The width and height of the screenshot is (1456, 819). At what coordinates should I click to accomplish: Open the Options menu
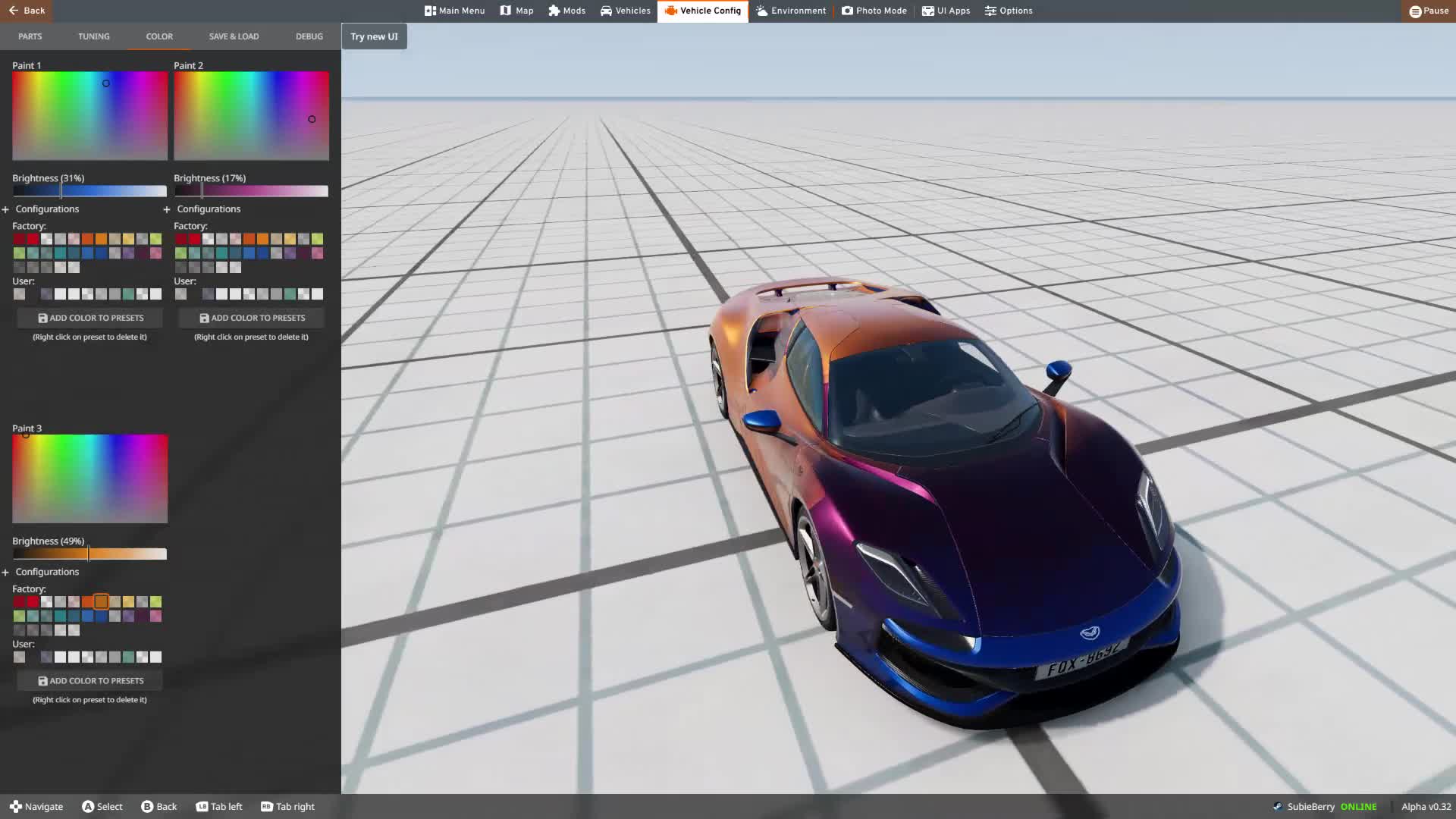click(x=1008, y=11)
